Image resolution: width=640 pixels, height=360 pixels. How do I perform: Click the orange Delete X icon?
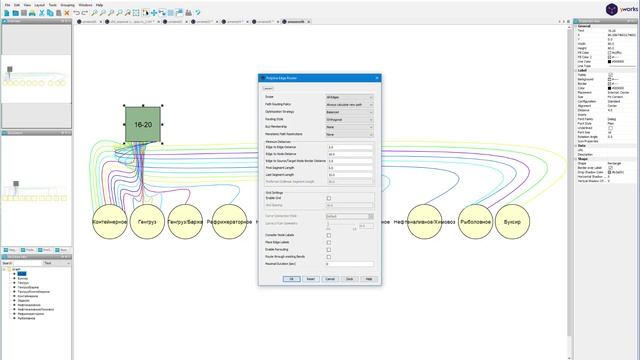(67, 13)
